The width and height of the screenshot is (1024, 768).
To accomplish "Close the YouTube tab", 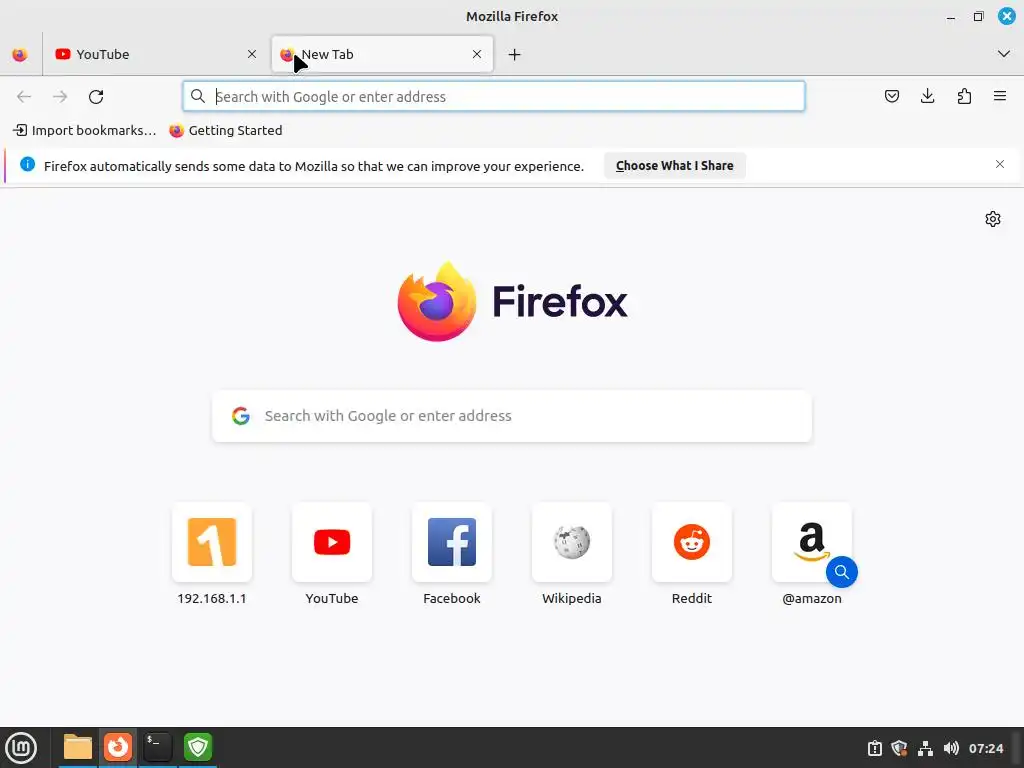I will pos(251,54).
